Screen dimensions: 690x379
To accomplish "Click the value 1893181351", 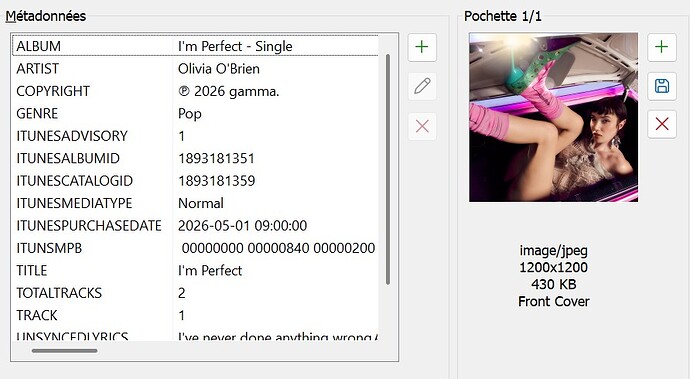I will click(x=216, y=158).
